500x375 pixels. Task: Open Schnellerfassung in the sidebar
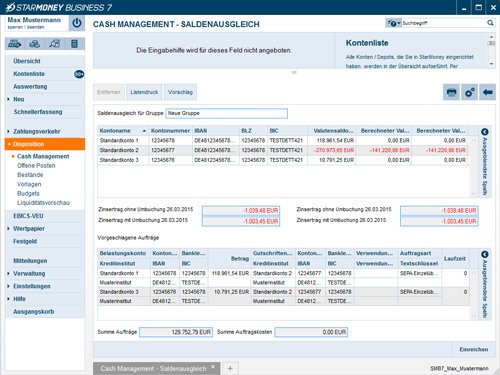pos(38,112)
